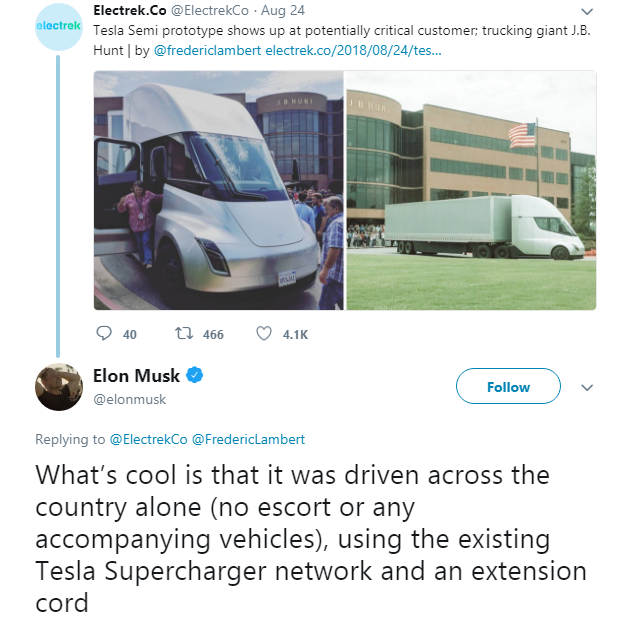Follow Elon Musk
Screen dimensions: 619x629
tap(508, 386)
